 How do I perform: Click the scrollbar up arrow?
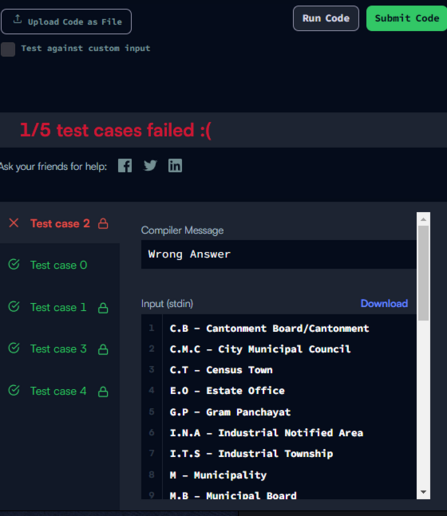click(x=423, y=219)
